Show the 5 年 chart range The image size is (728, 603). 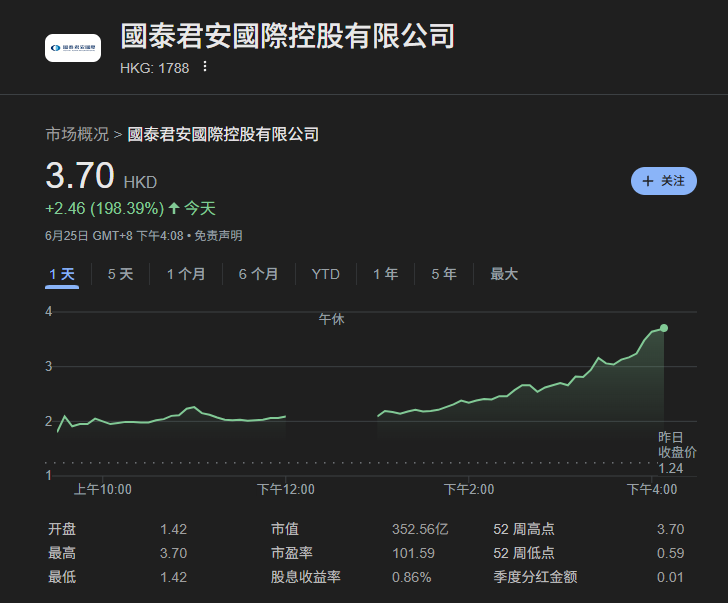(444, 274)
